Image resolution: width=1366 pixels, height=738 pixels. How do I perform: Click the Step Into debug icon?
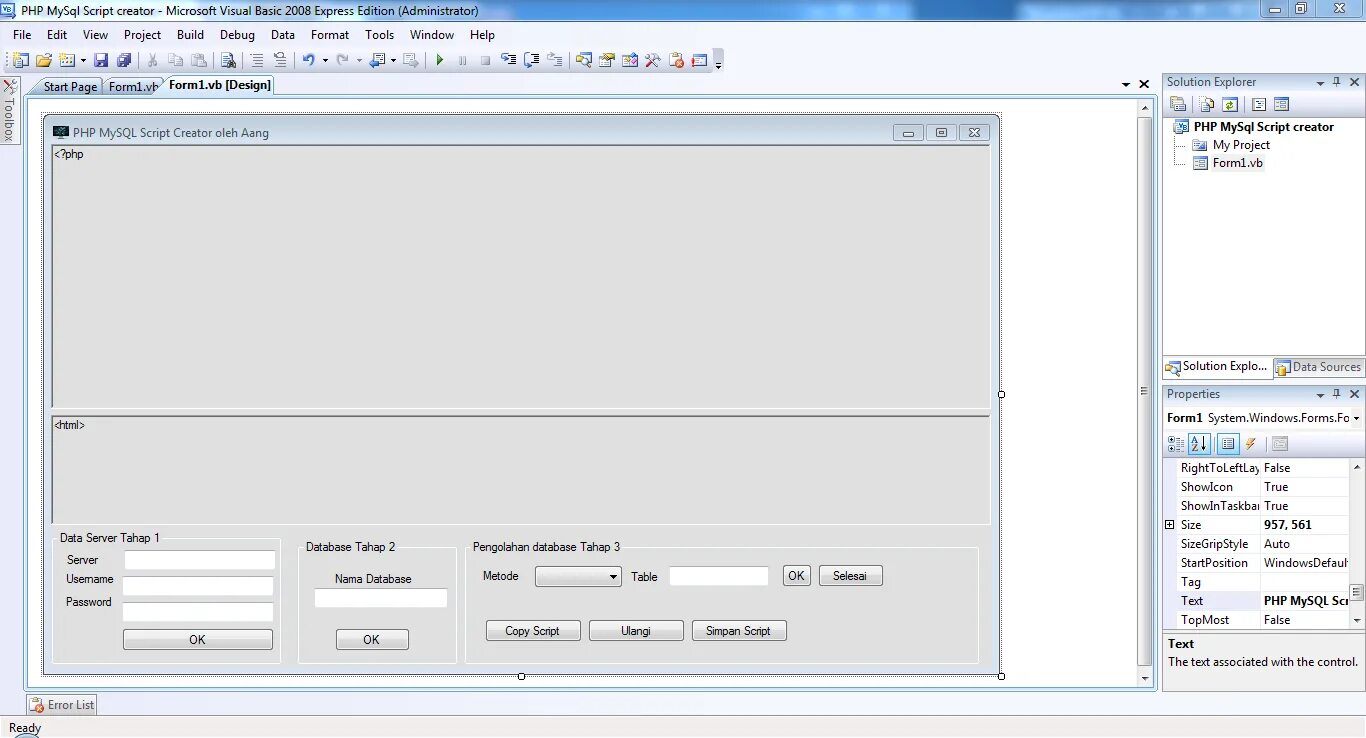coord(508,61)
